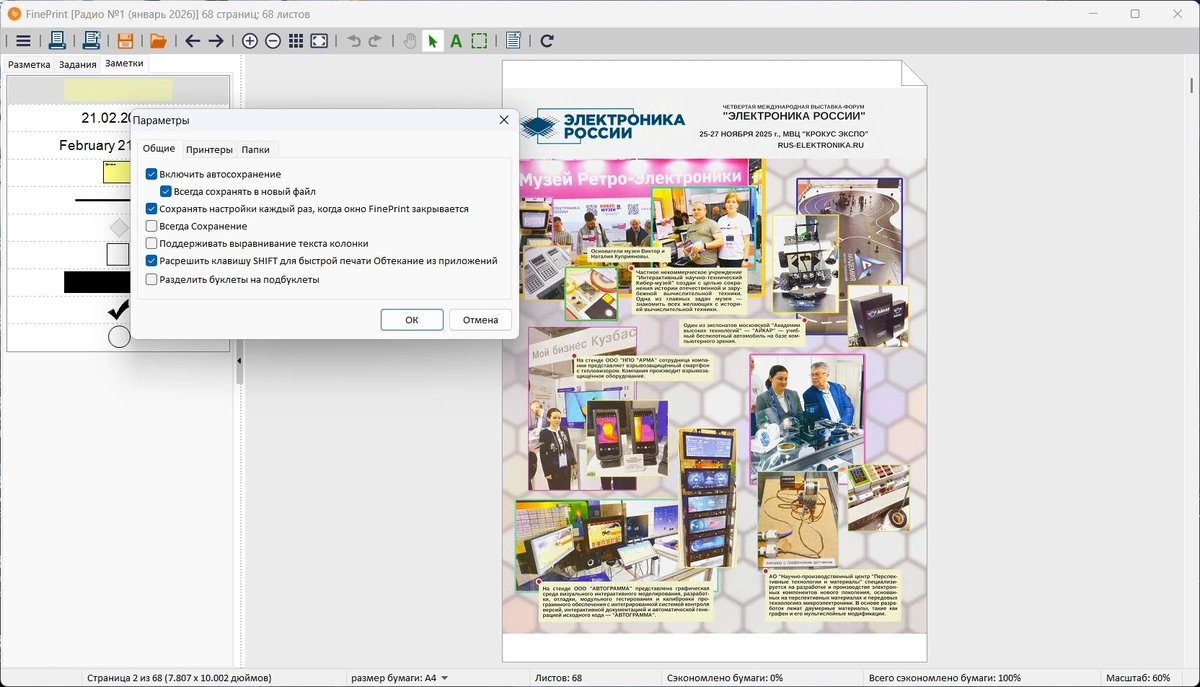Viewport: 1200px width, 687px height.
Task: Click the print toolbar icon
Action: (x=57, y=41)
